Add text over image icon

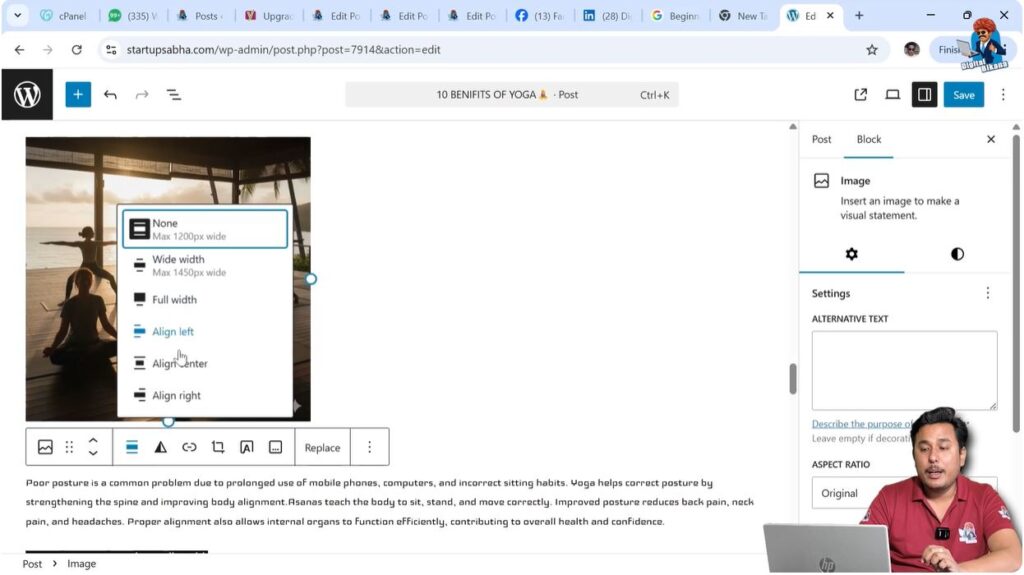[x=247, y=447]
